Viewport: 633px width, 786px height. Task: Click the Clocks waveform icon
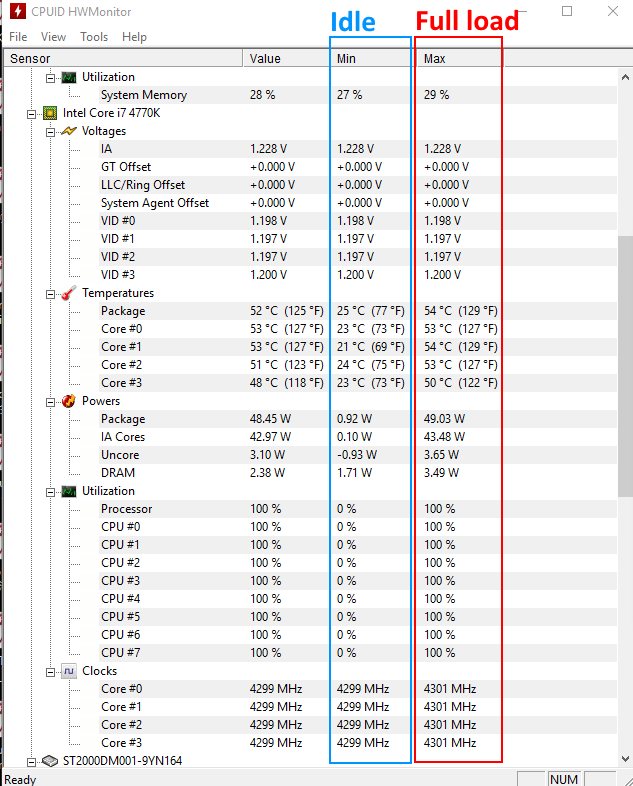[69, 671]
